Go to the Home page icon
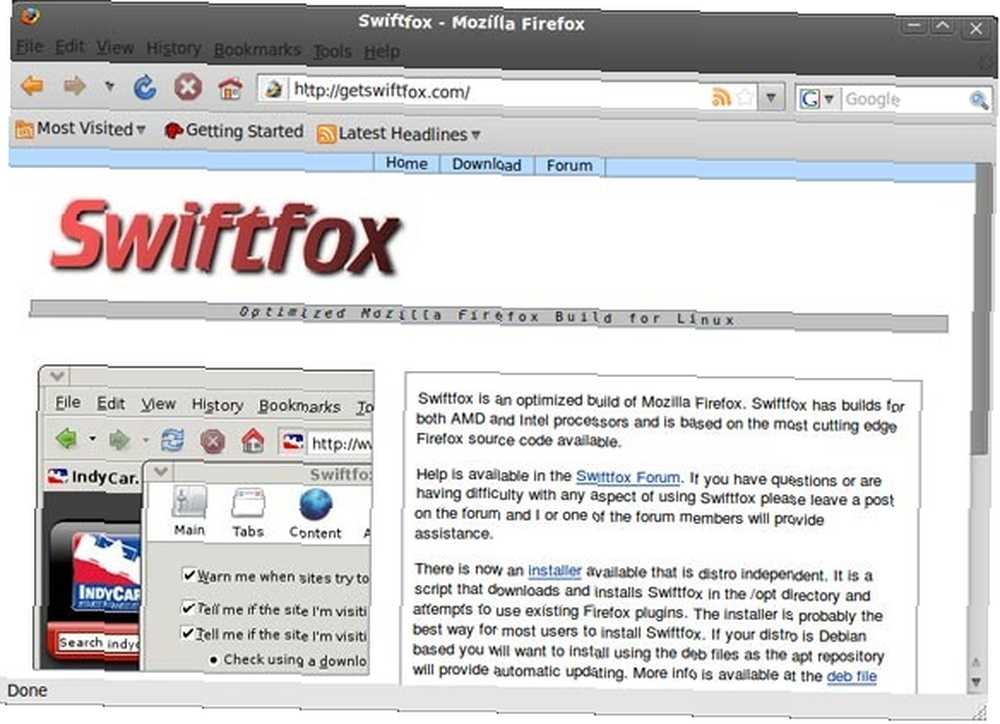The image size is (1000, 724). click(230, 89)
